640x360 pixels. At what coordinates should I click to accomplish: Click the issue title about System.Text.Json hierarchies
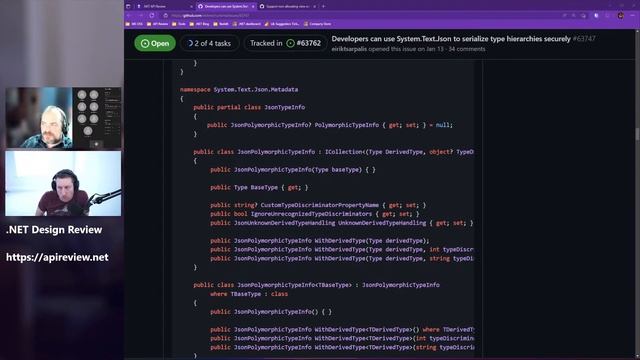(451, 39)
